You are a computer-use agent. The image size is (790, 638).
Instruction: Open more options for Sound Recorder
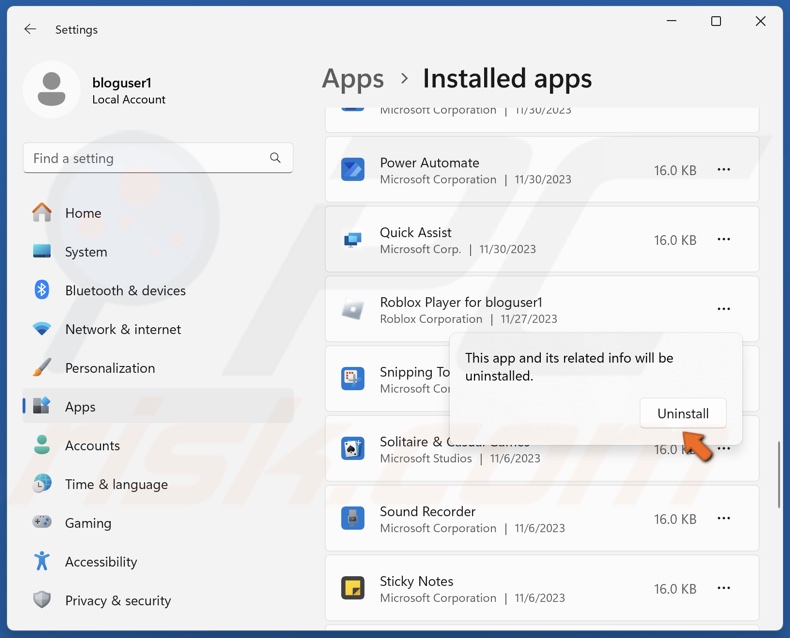(723, 519)
